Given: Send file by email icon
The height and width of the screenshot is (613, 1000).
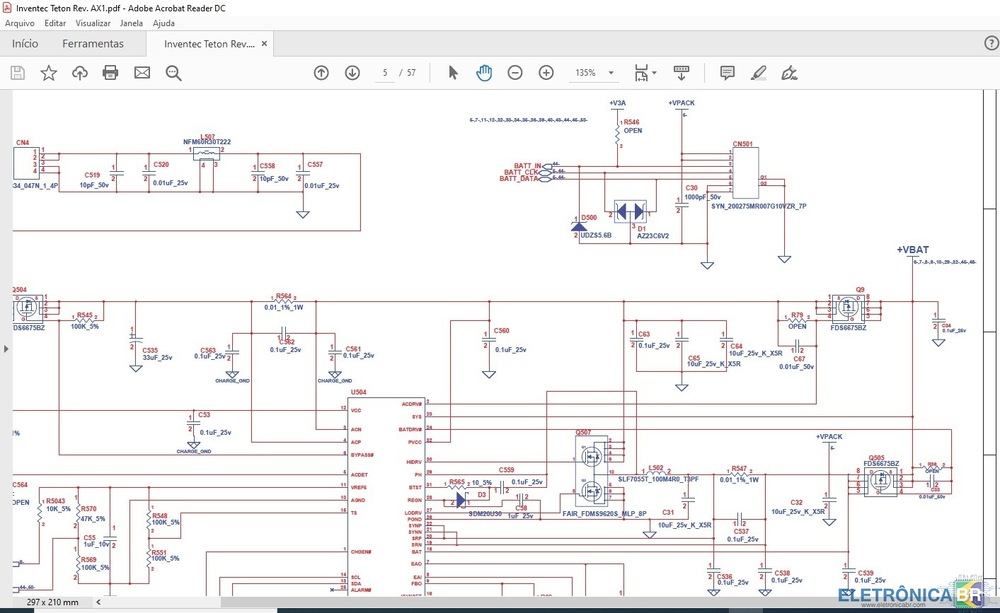Looking at the screenshot, I should pos(142,73).
